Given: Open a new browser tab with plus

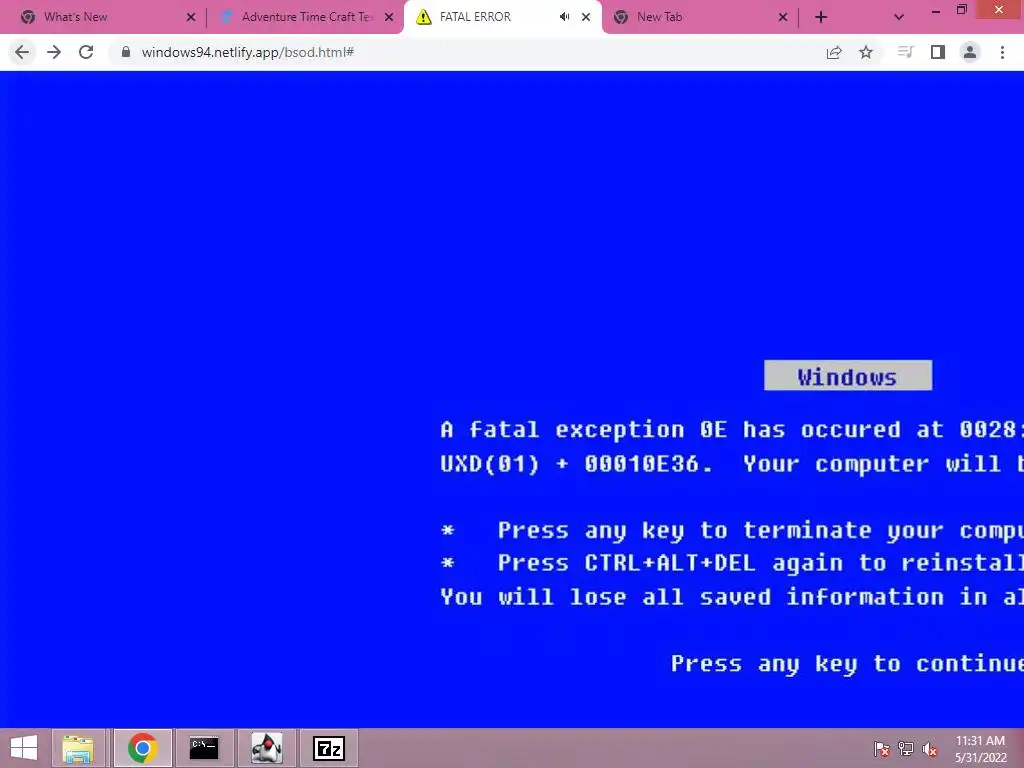Looking at the screenshot, I should [821, 17].
